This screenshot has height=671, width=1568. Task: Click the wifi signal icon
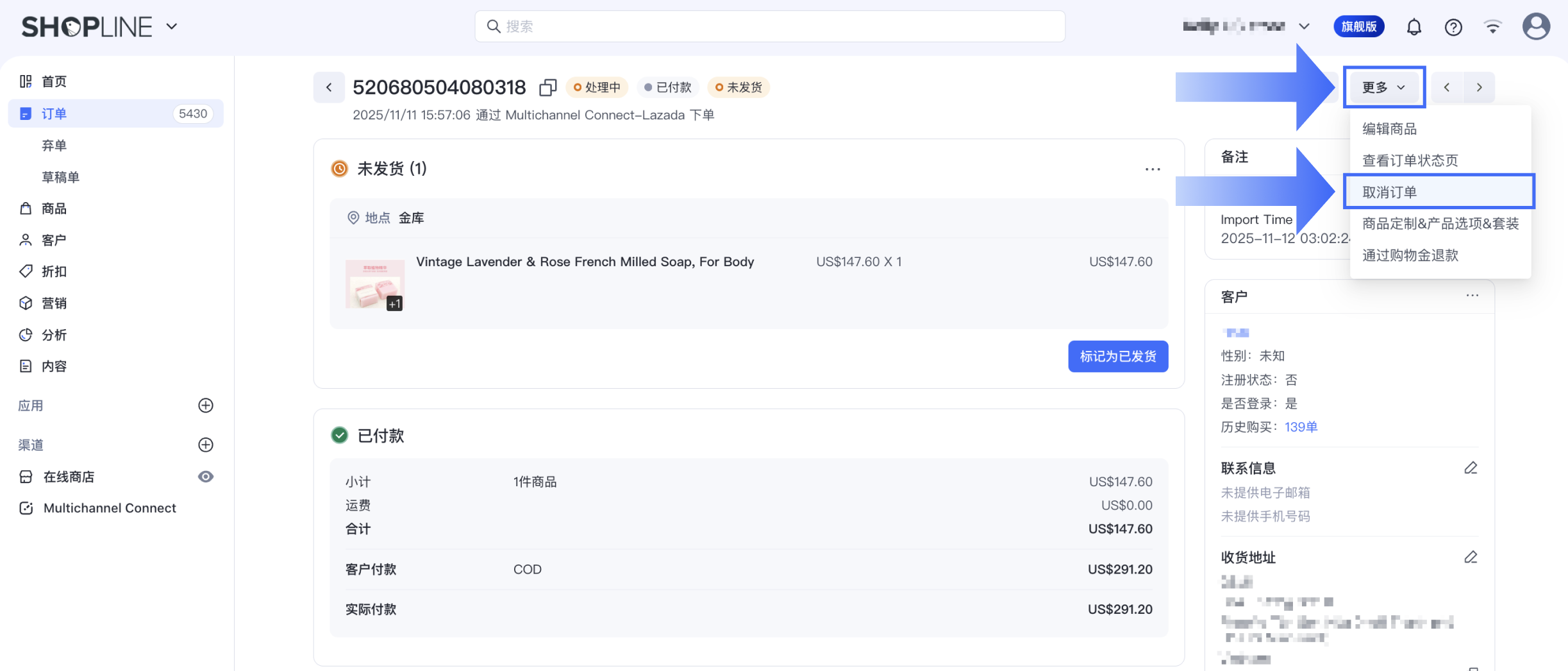[1492, 27]
